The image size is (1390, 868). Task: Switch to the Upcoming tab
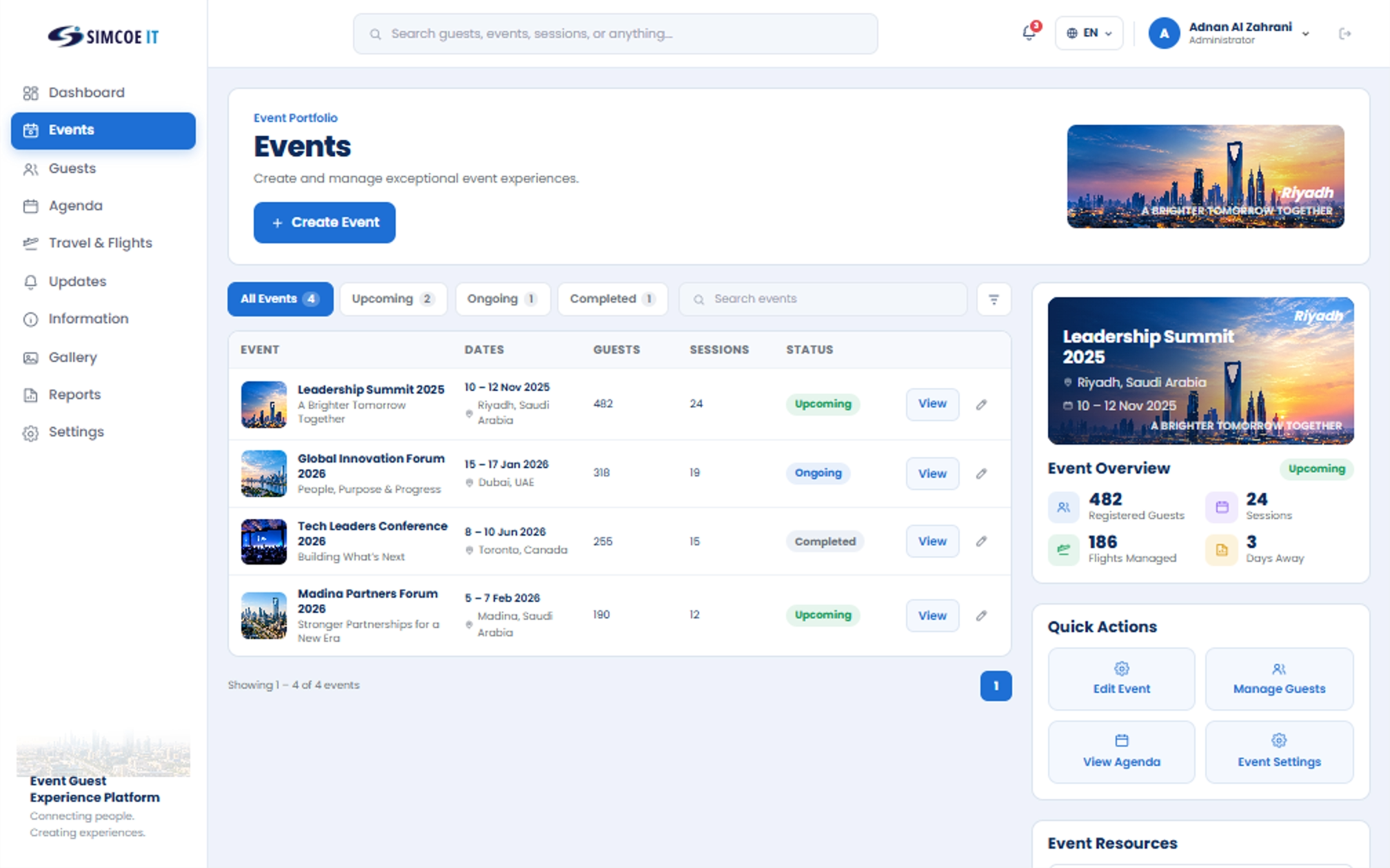(x=393, y=299)
